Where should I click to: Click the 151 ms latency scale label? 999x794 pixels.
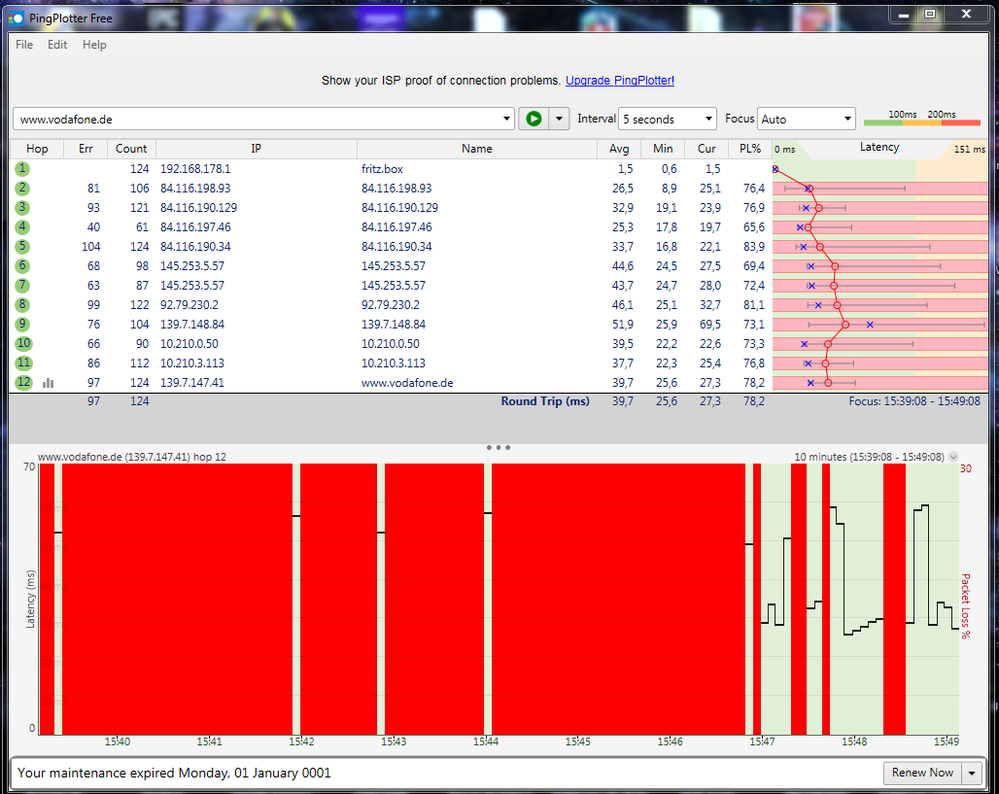tap(970, 149)
